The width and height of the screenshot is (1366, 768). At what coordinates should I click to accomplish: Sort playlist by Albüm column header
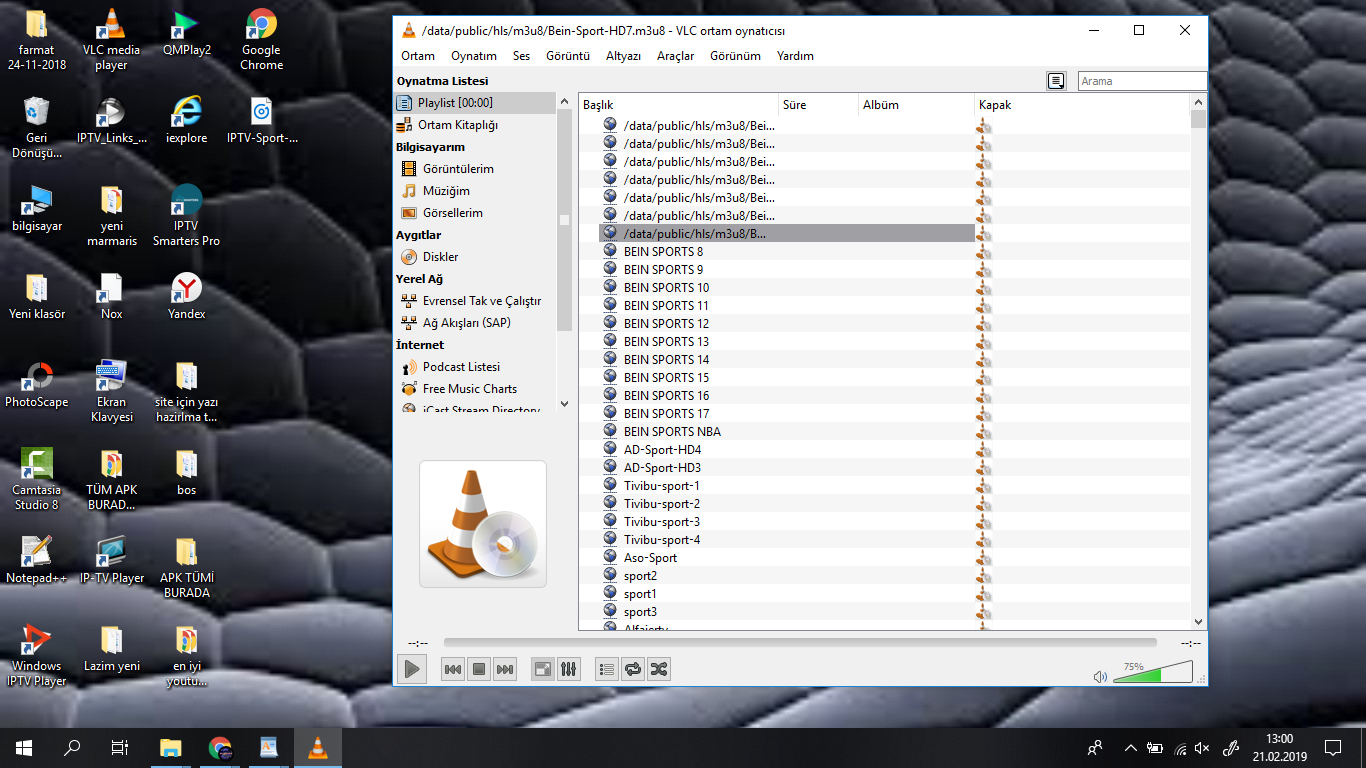916,104
